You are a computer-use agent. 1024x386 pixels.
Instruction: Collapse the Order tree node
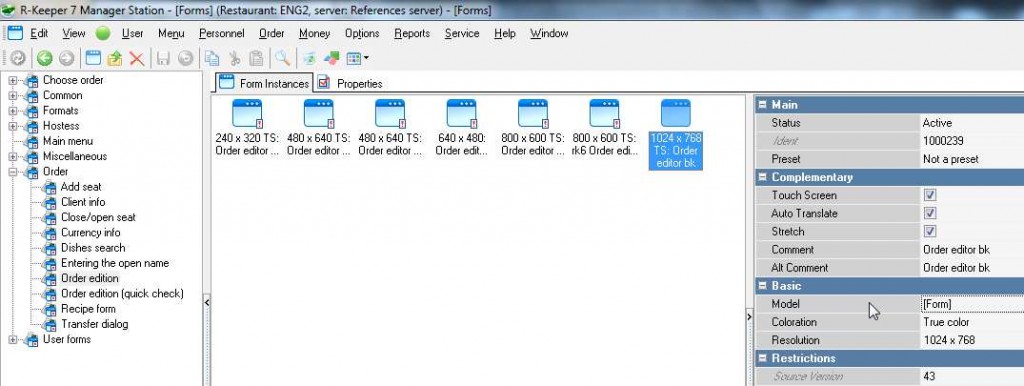[x=12, y=172]
